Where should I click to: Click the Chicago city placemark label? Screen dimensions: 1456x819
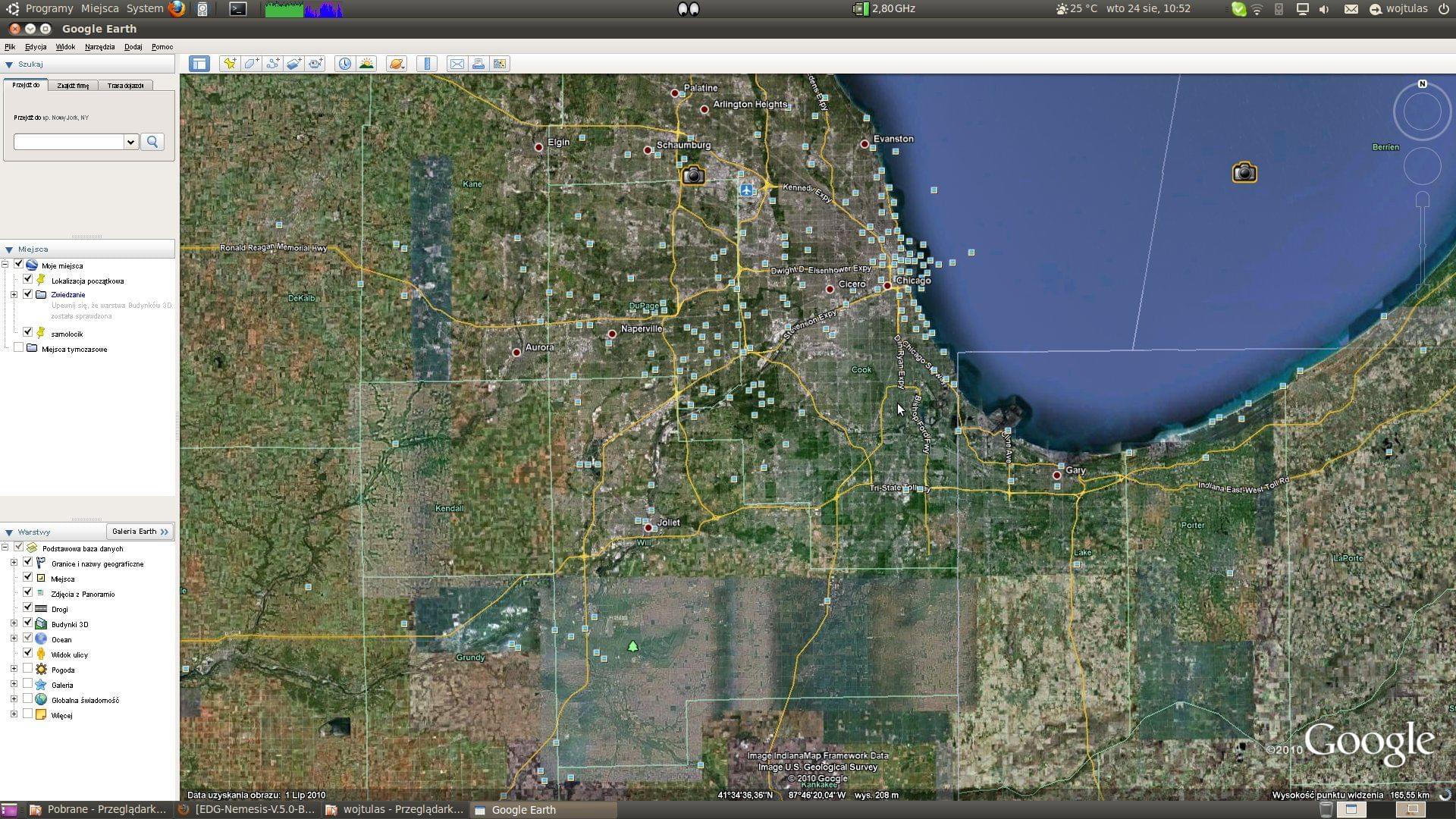[913, 281]
